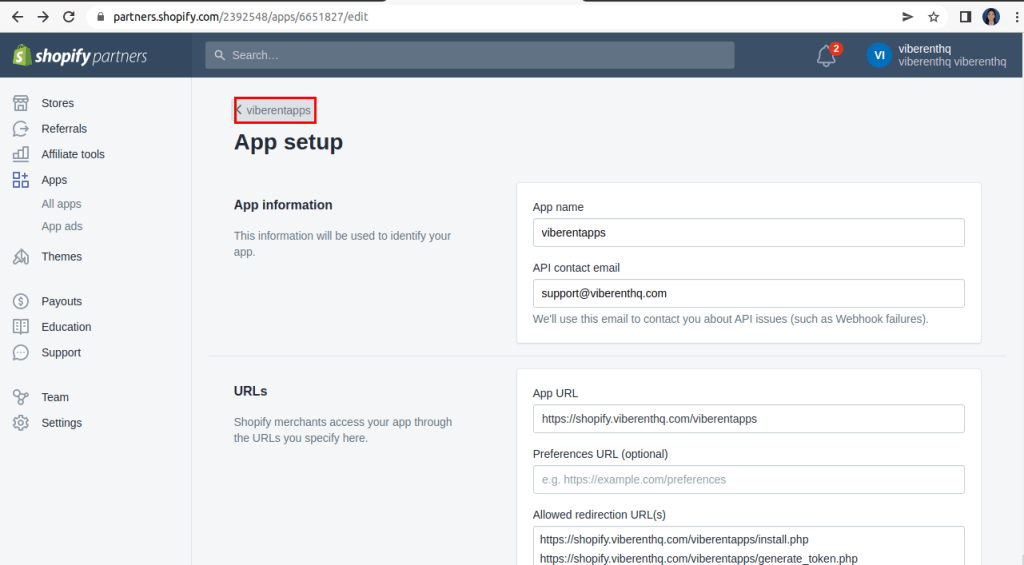
Task: Click the Shopify Partners search bar
Action: click(x=470, y=55)
